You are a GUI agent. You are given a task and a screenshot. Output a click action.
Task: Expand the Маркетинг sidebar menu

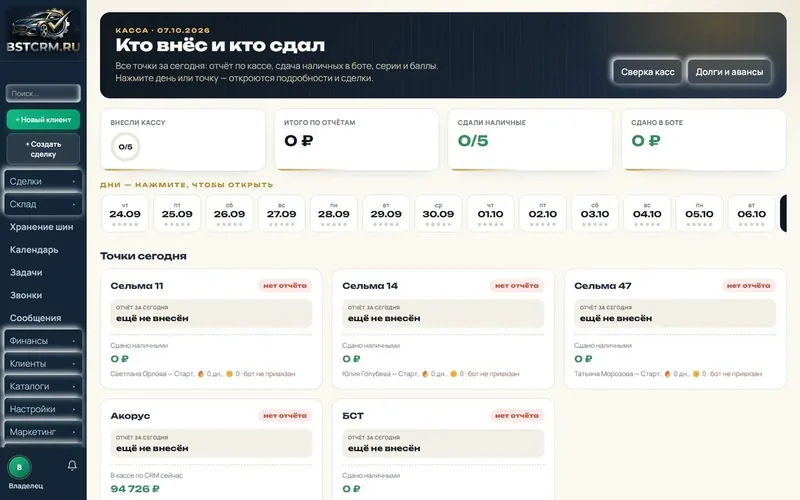click(43, 432)
